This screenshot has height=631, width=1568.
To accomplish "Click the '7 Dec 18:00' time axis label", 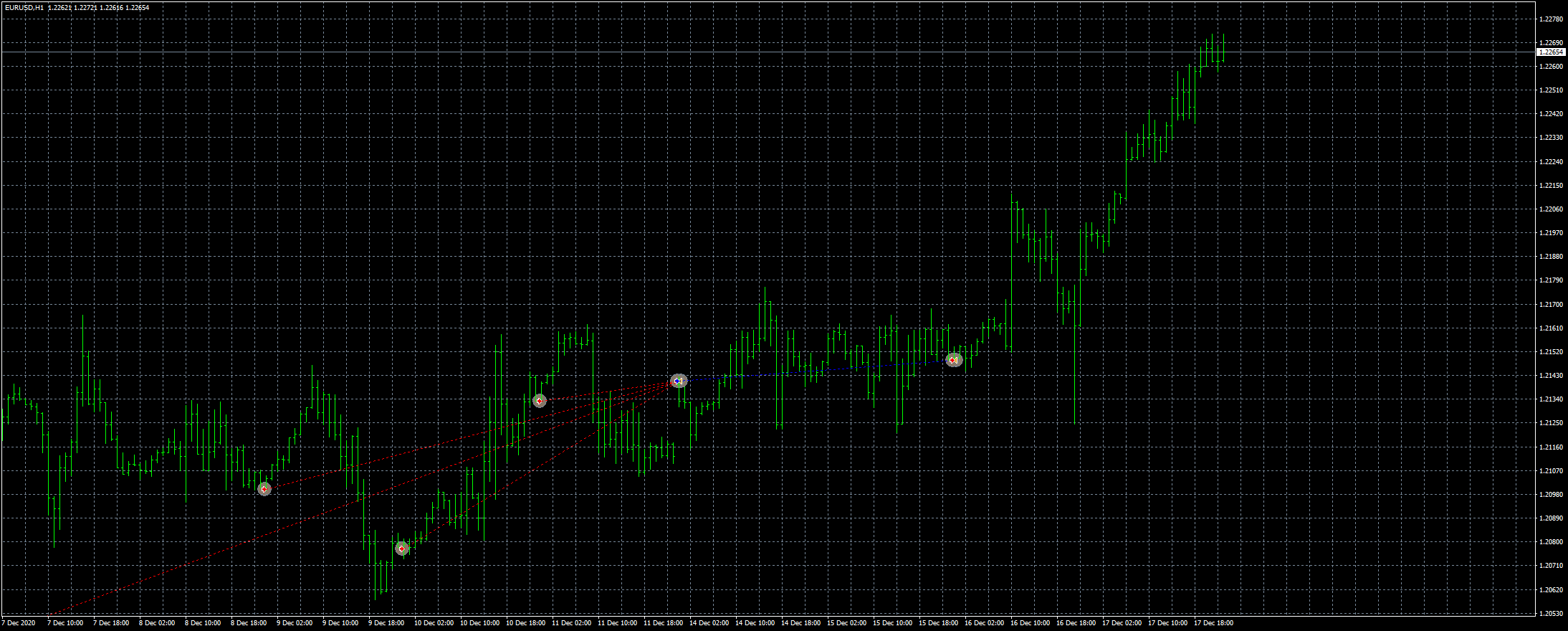I will pyautogui.click(x=111, y=623).
